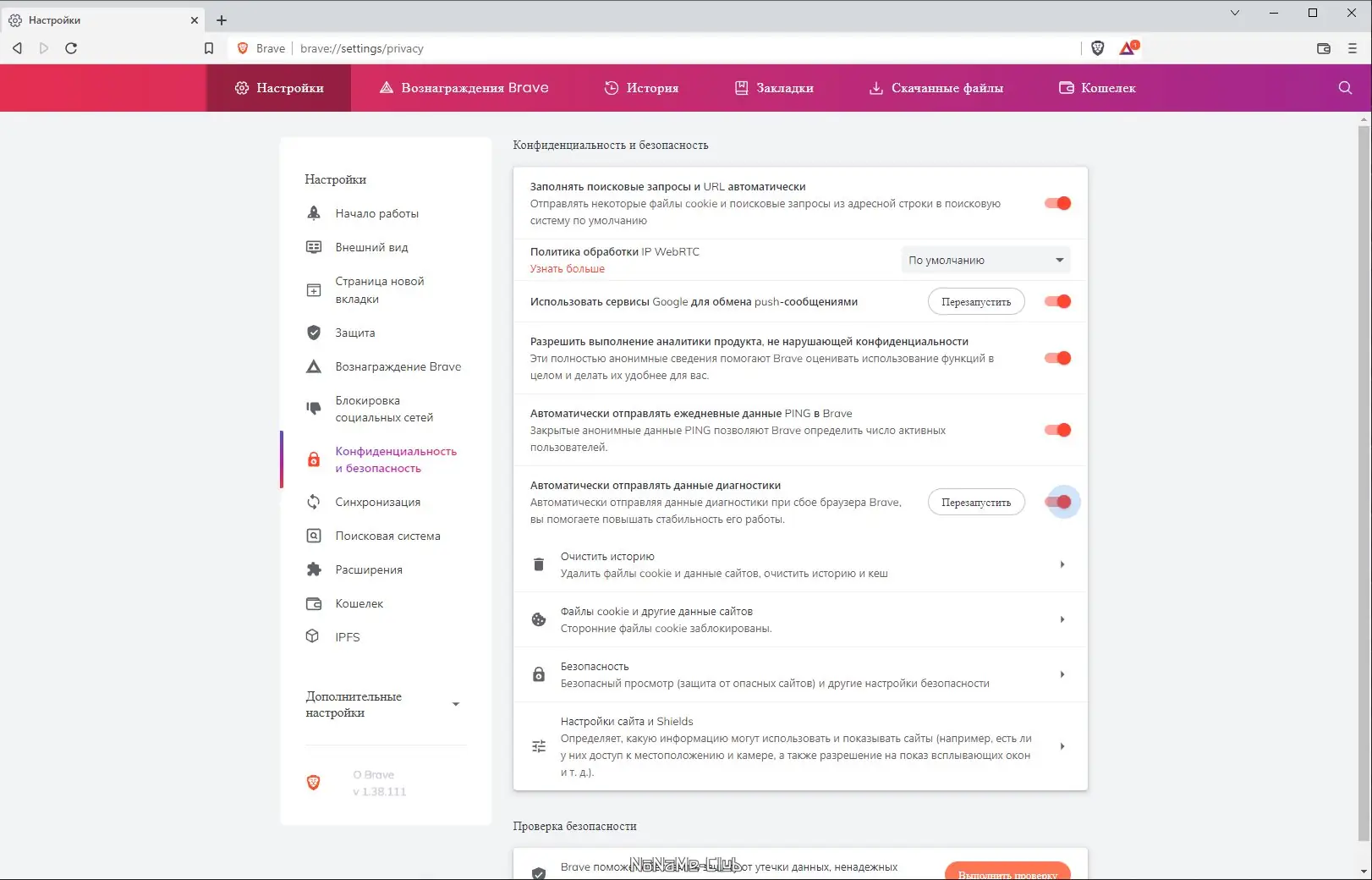Open the browser main menu hamburger icon
1372x880 pixels.
click(x=1353, y=48)
